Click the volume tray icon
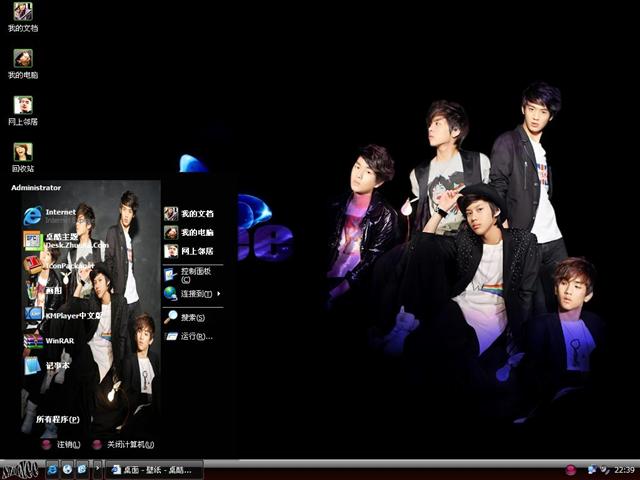Viewport: 640px width, 480px height. coord(604,470)
